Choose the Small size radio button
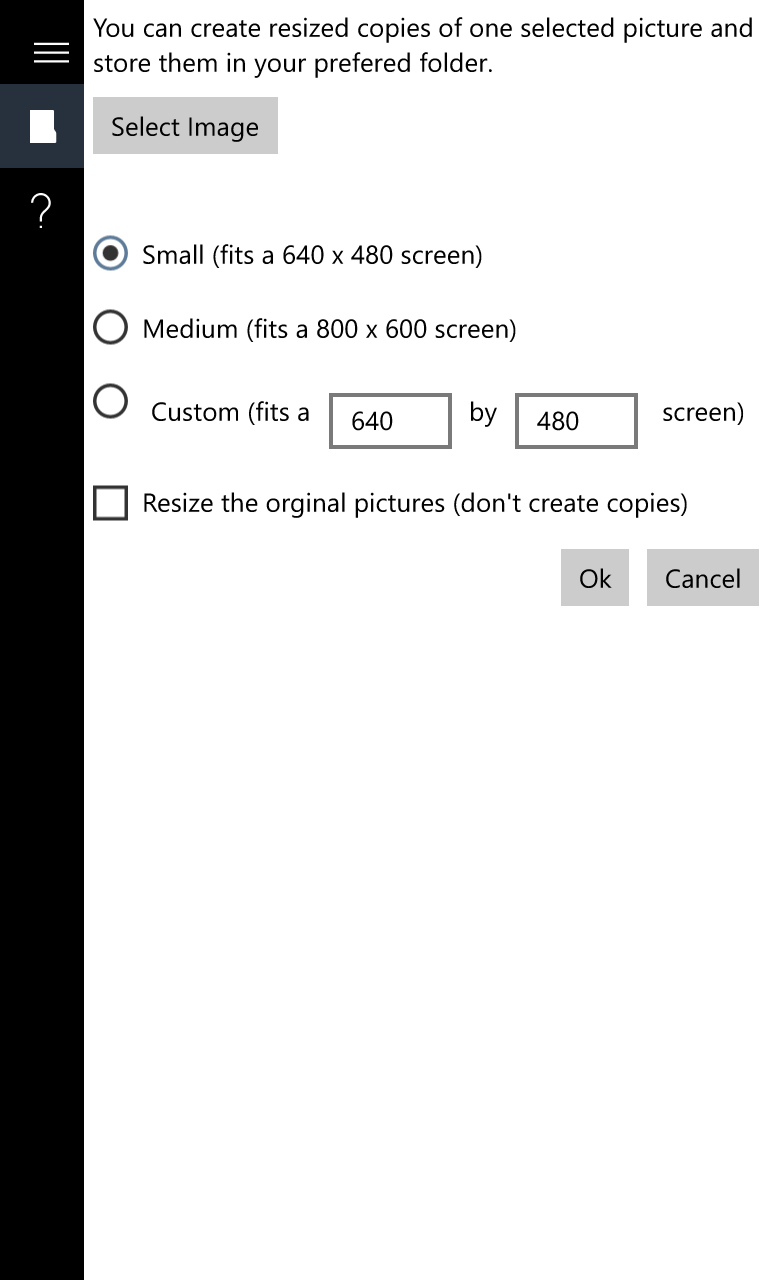The height and width of the screenshot is (1280, 768). (x=110, y=254)
